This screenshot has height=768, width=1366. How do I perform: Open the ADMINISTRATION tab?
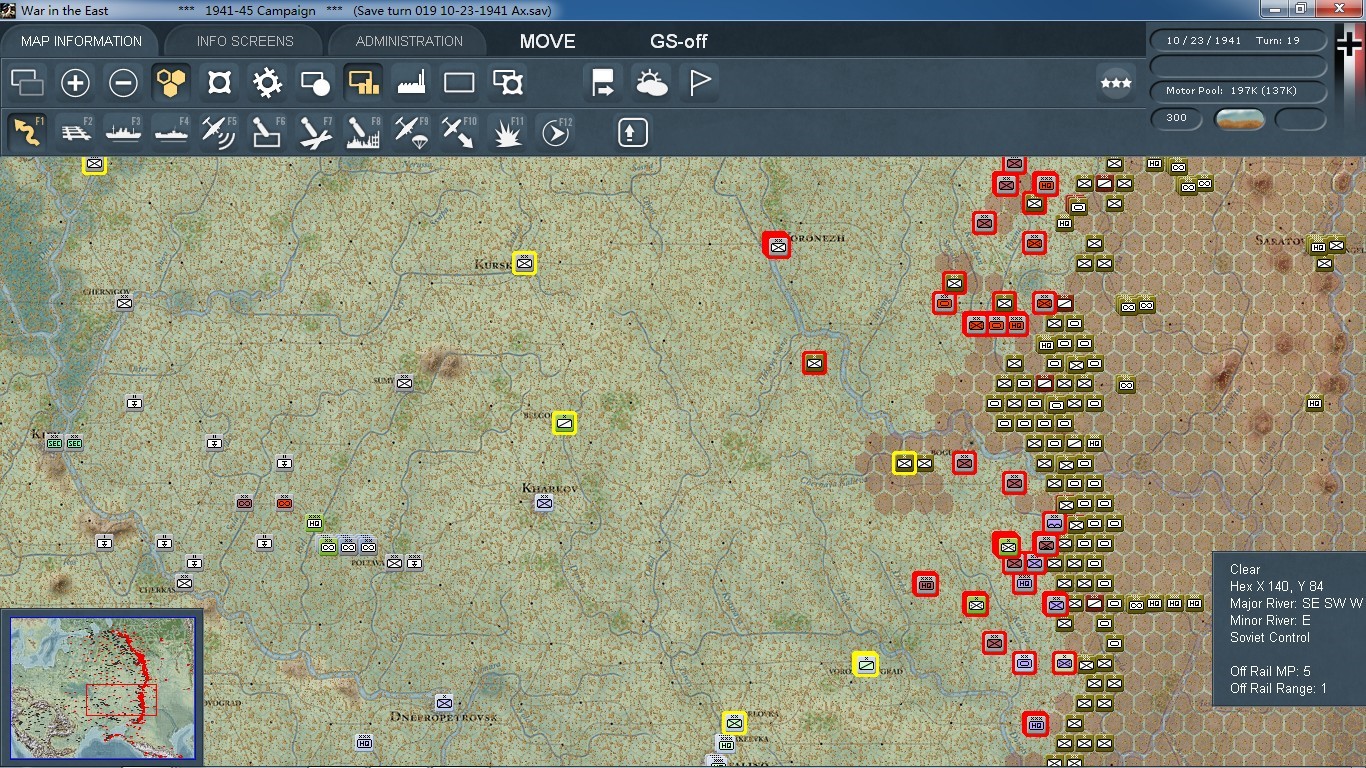409,41
